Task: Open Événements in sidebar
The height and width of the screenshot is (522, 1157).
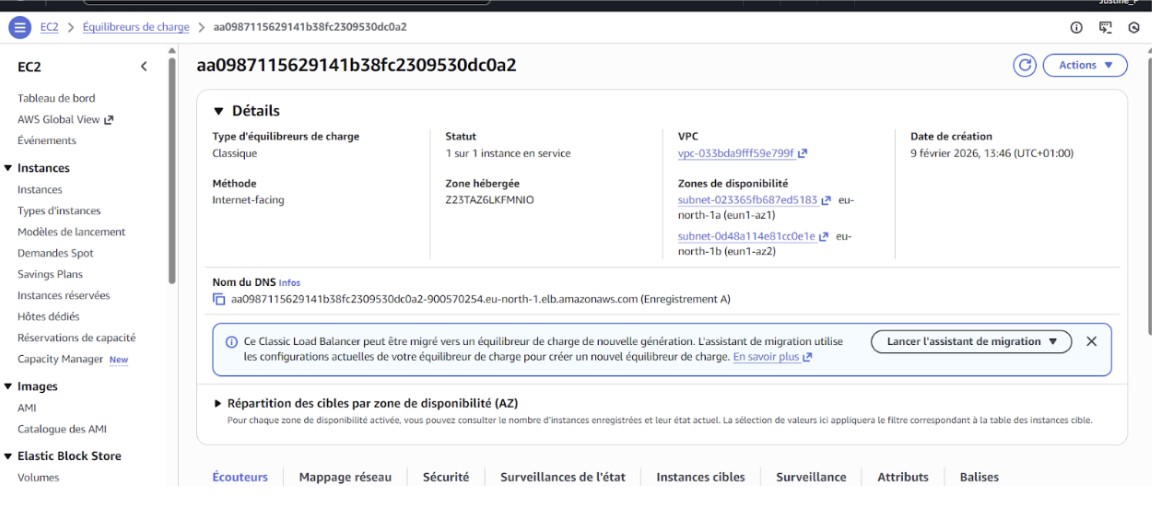Action: pyautogui.click(x=46, y=140)
